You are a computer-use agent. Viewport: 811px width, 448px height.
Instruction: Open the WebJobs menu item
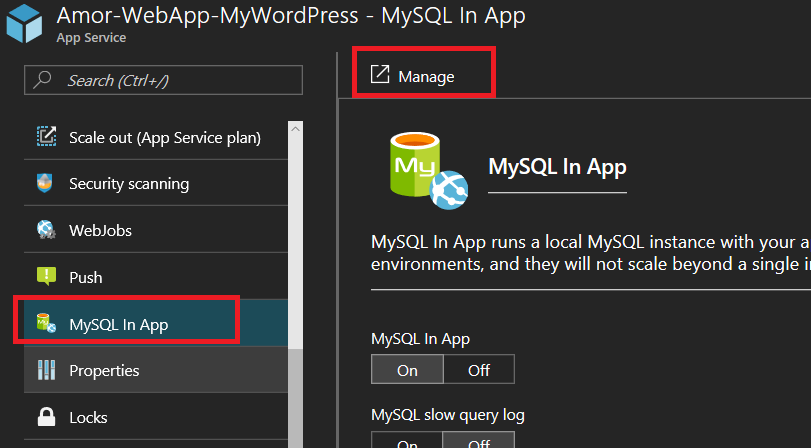click(x=156, y=230)
